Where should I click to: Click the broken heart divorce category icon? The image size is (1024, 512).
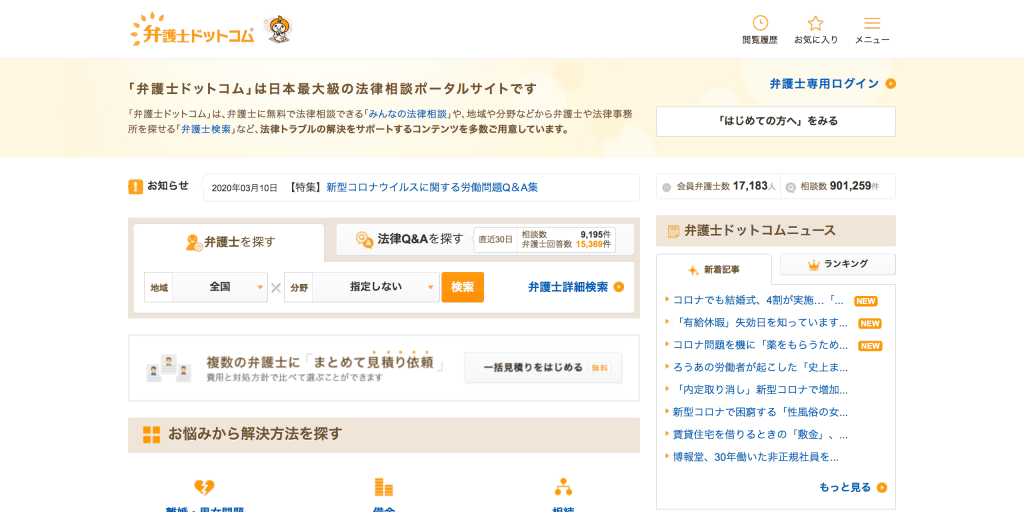(x=204, y=487)
